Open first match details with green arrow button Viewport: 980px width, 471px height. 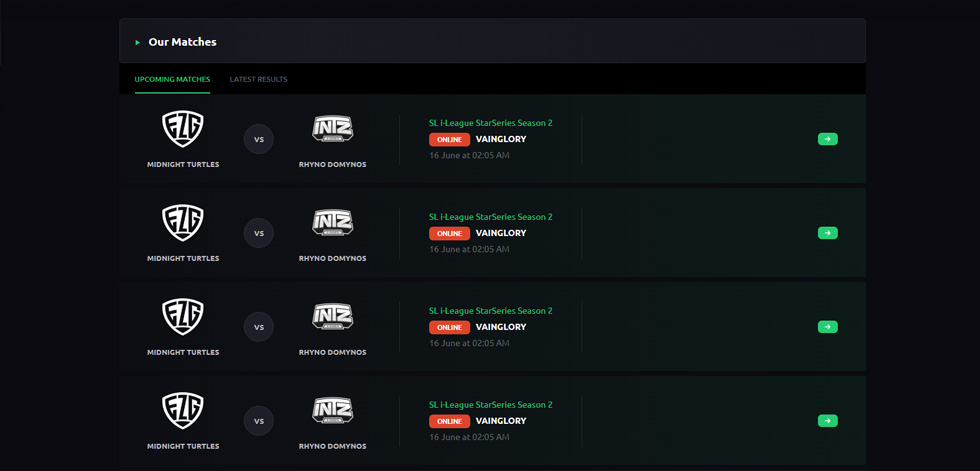(x=828, y=139)
